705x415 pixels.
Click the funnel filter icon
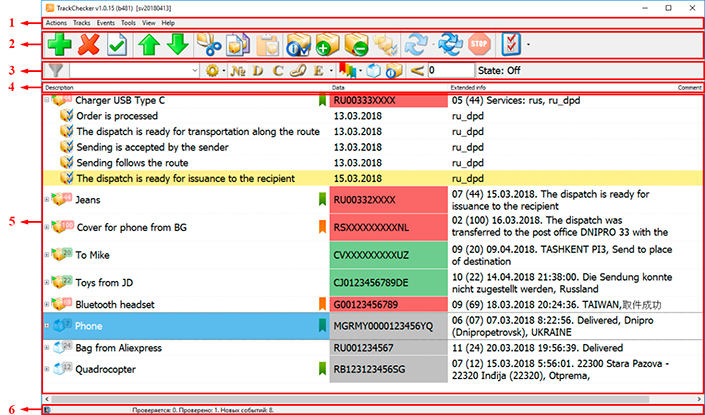pos(56,73)
